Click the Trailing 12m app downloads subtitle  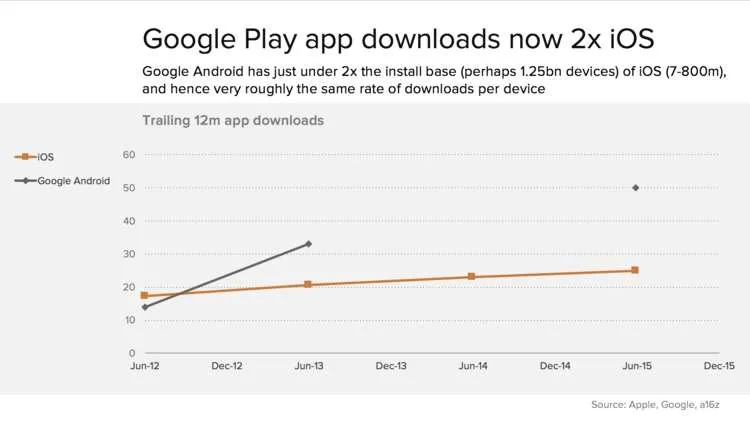click(233, 121)
